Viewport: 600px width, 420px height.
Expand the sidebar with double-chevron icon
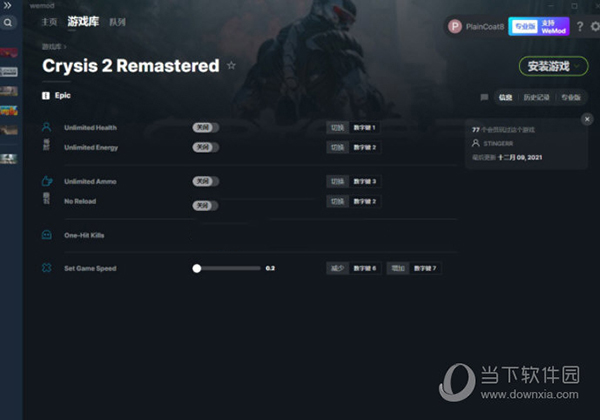click(x=7, y=5)
